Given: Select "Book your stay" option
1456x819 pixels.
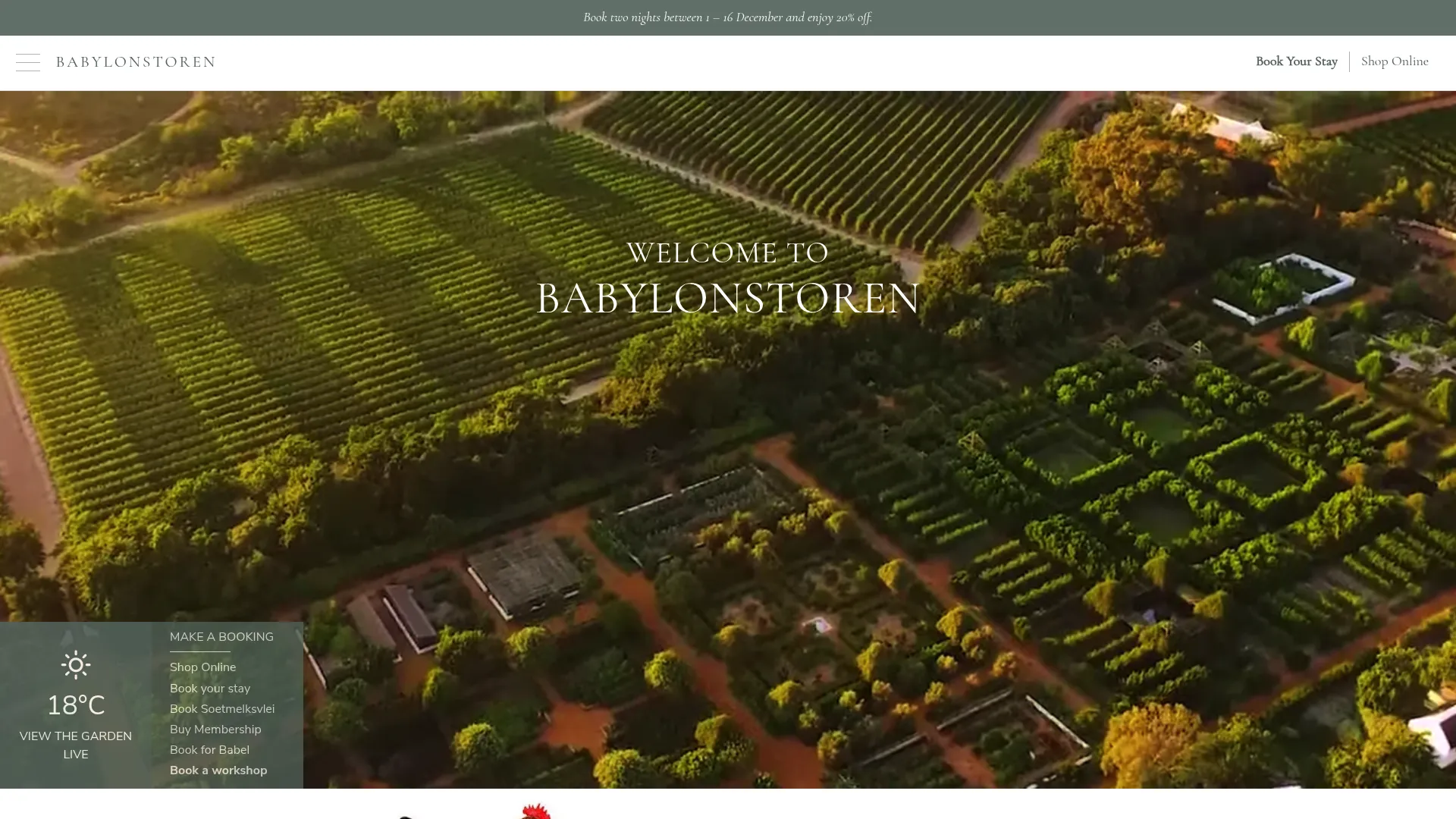Looking at the screenshot, I should [210, 689].
